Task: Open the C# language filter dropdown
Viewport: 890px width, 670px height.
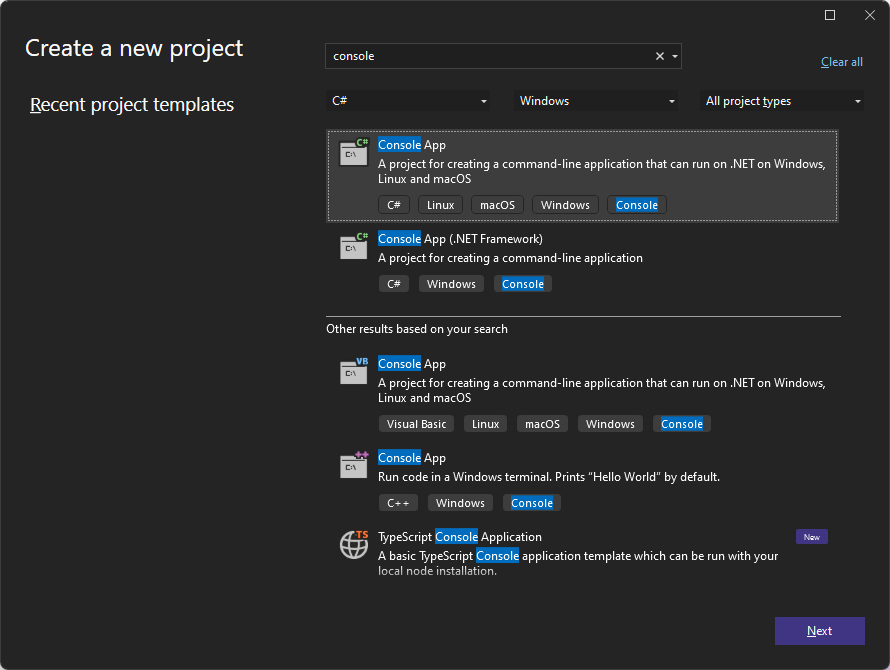Action: [x=408, y=100]
